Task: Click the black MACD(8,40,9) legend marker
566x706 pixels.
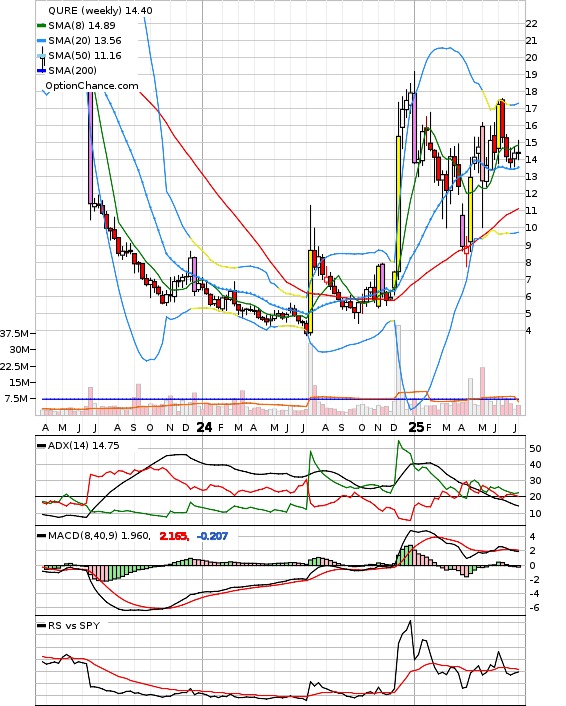Action: 41,536
